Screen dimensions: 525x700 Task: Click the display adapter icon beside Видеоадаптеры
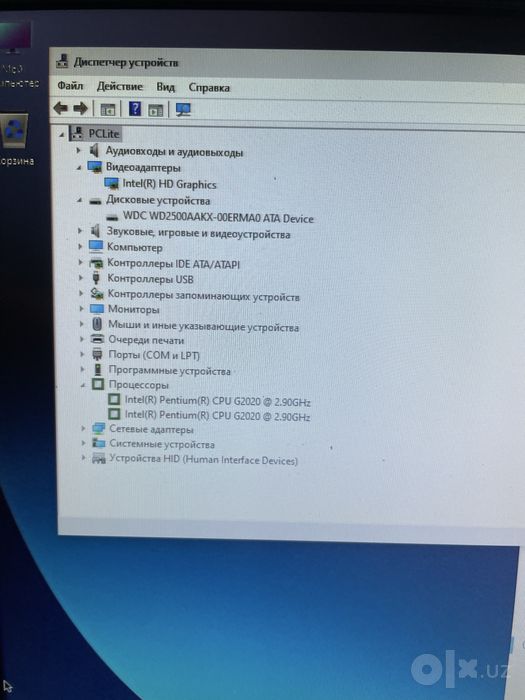[95, 167]
